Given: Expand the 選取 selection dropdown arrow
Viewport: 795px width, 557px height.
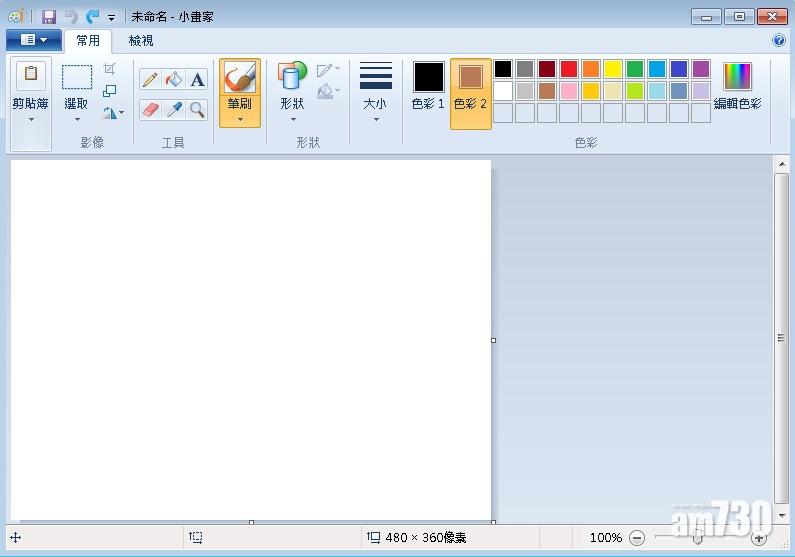Looking at the screenshot, I should click(77, 118).
